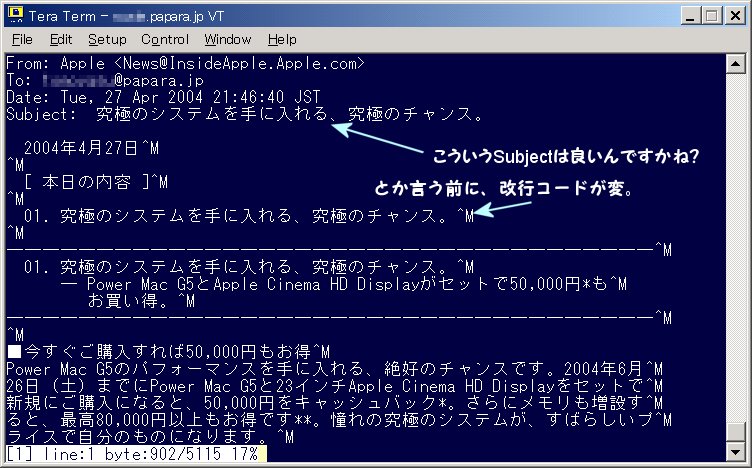Click the お買い得。 line
This screenshot has width=752, height=468.
coord(141,301)
